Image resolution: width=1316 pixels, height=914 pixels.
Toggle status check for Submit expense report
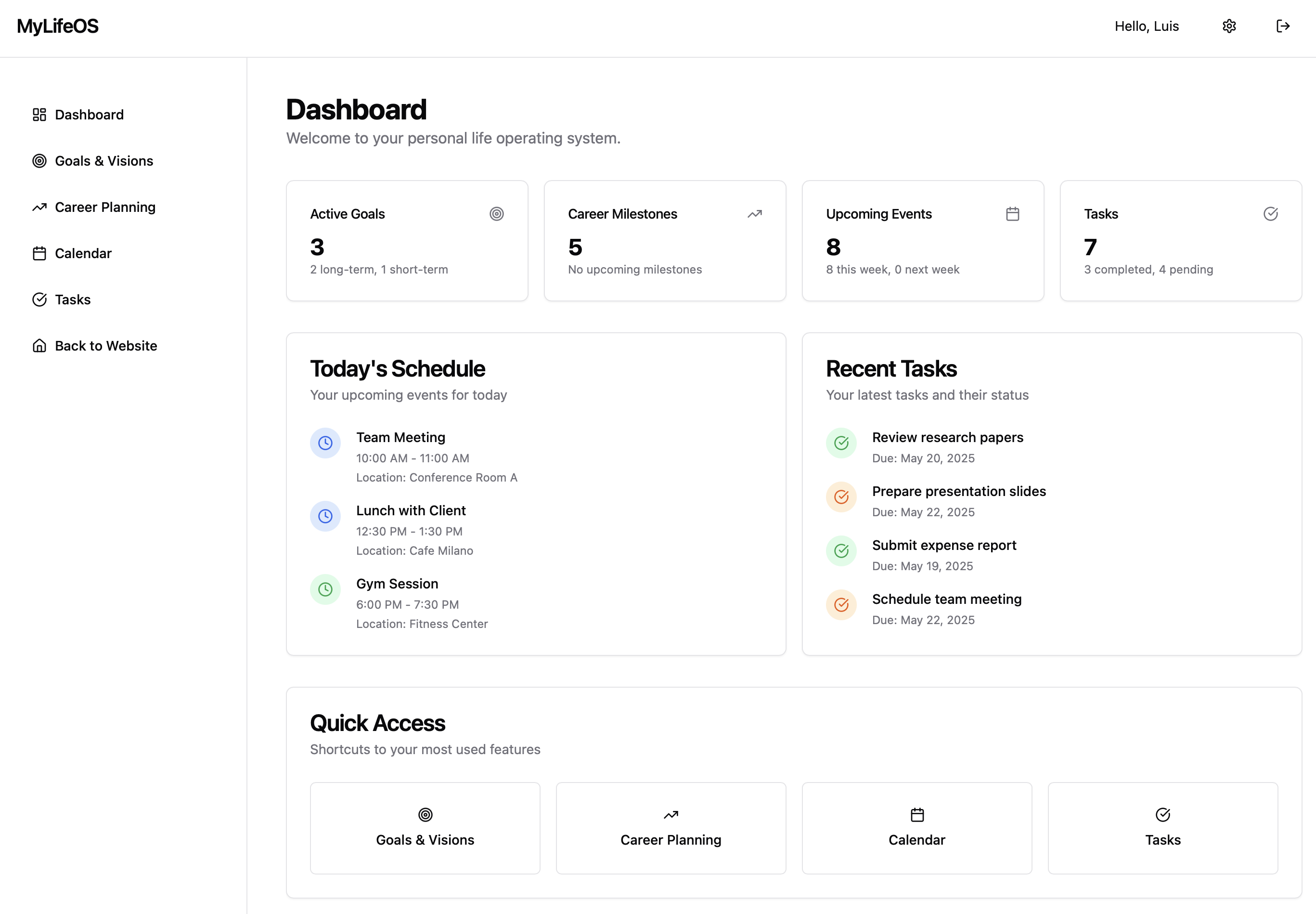tap(841, 551)
